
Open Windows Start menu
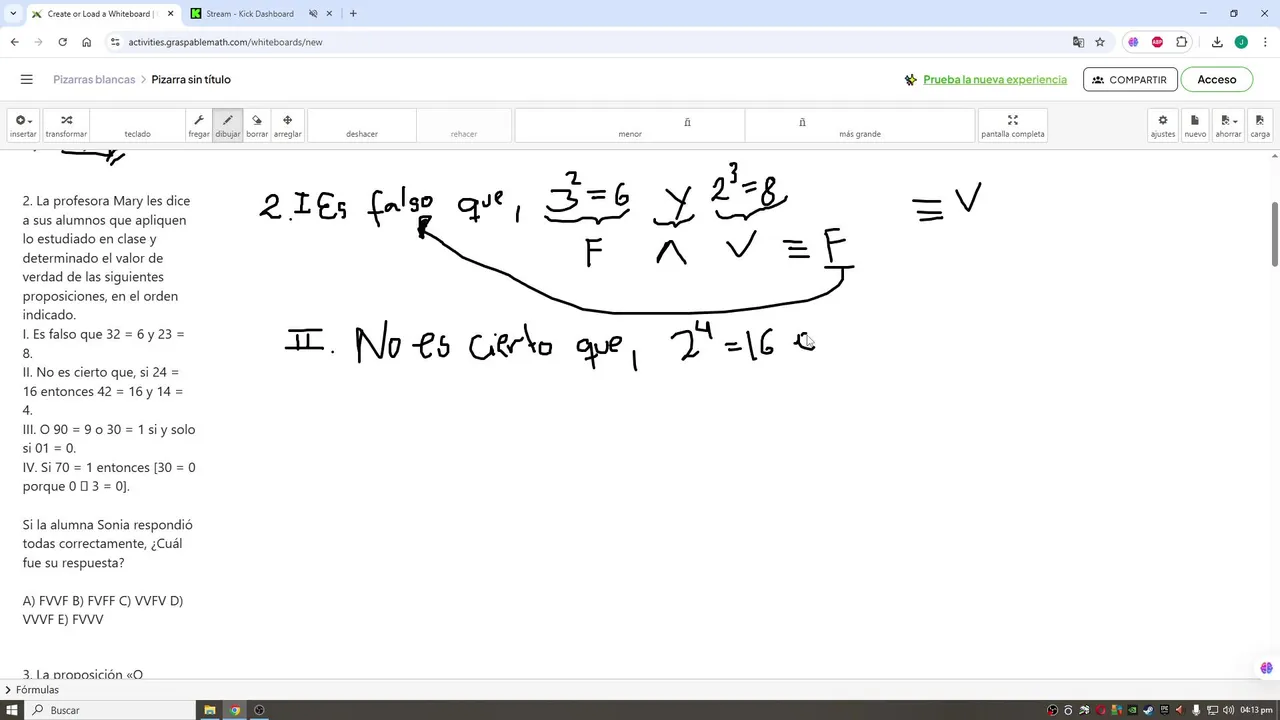[12, 710]
